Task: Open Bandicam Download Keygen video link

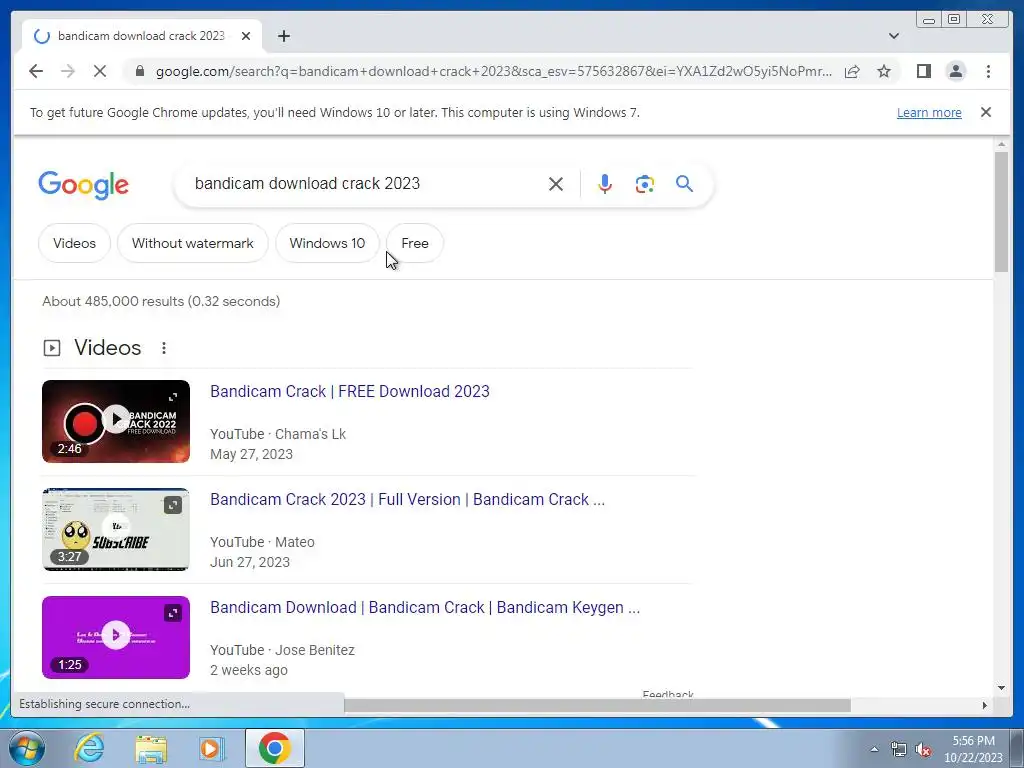Action: point(425,607)
